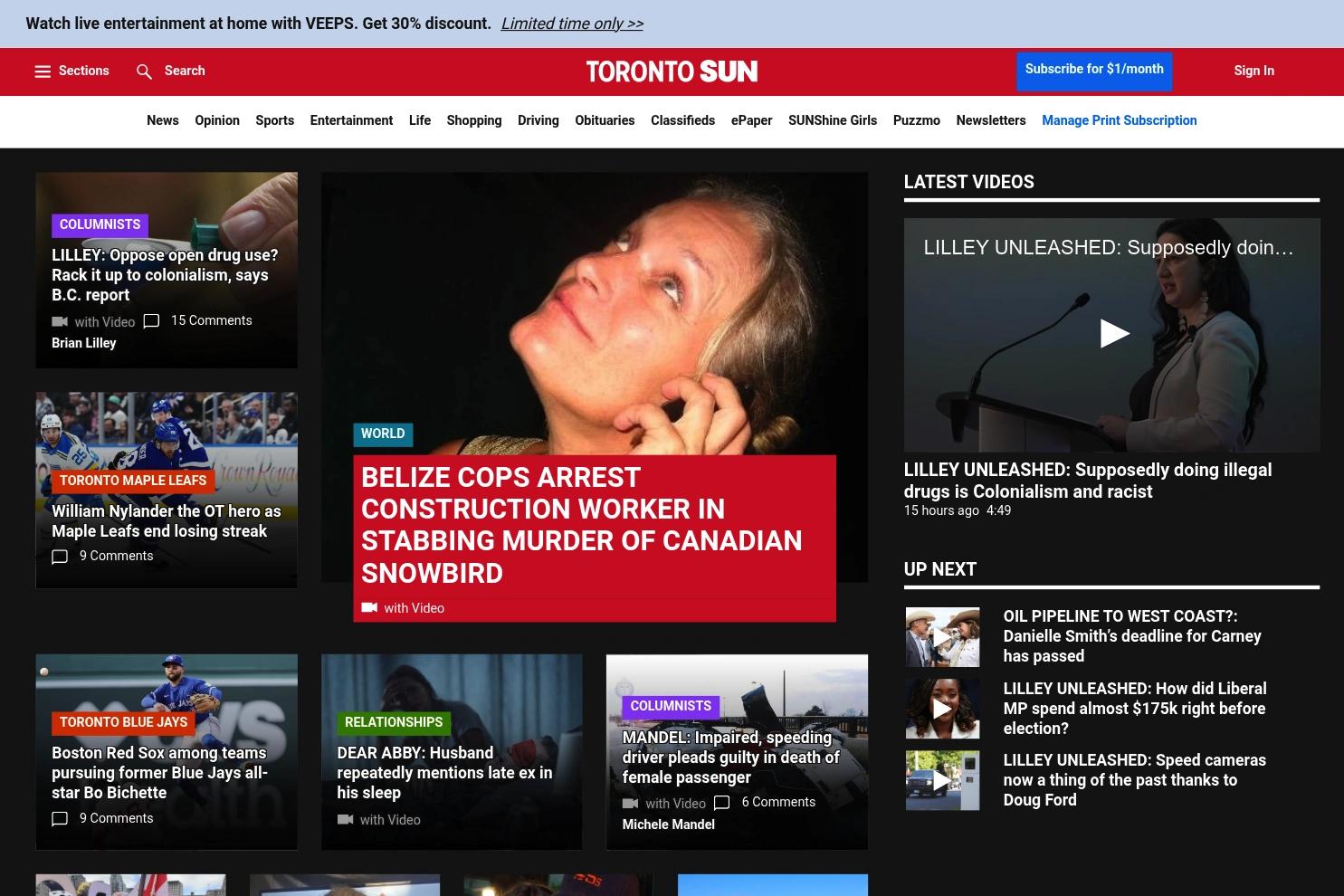Open the ePaper link
This screenshot has height=896, width=1344.
tap(751, 120)
